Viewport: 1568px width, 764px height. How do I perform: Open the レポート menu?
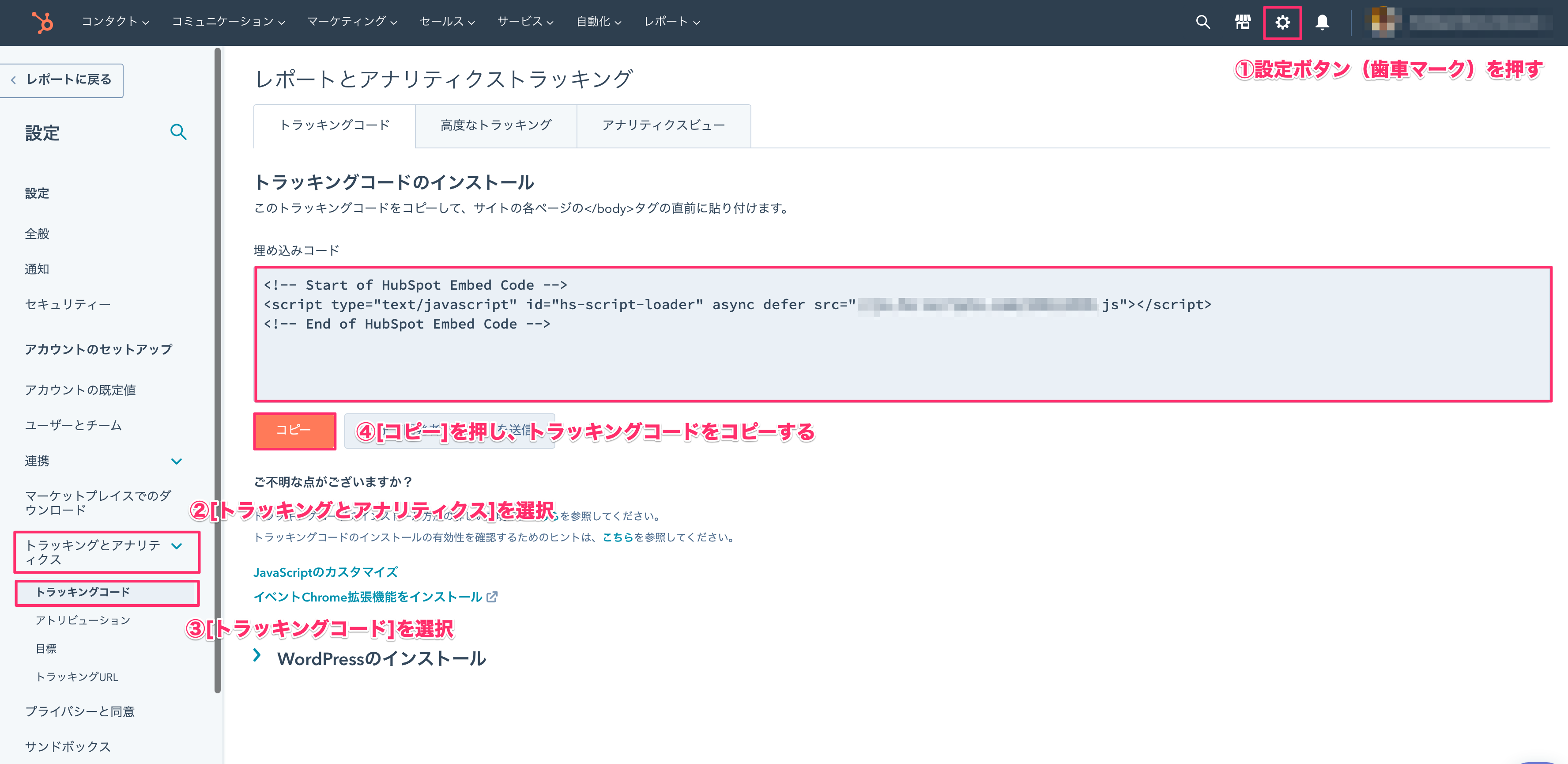click(671, 22)
